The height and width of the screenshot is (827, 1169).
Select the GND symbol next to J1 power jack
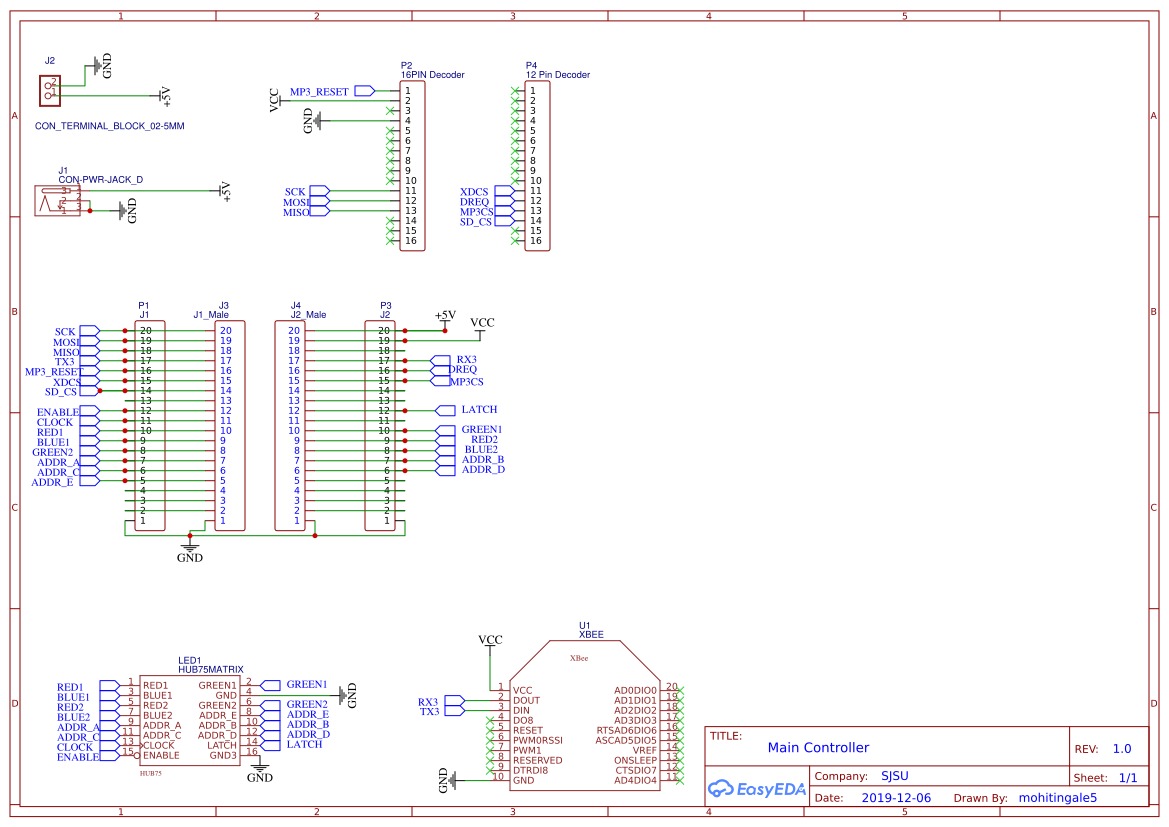click(127, 211)
